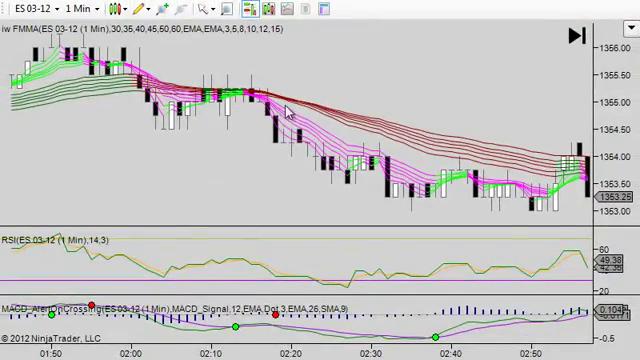Open the top-right panel dropdown arrow
640x360 pixels.
point(631,29)
